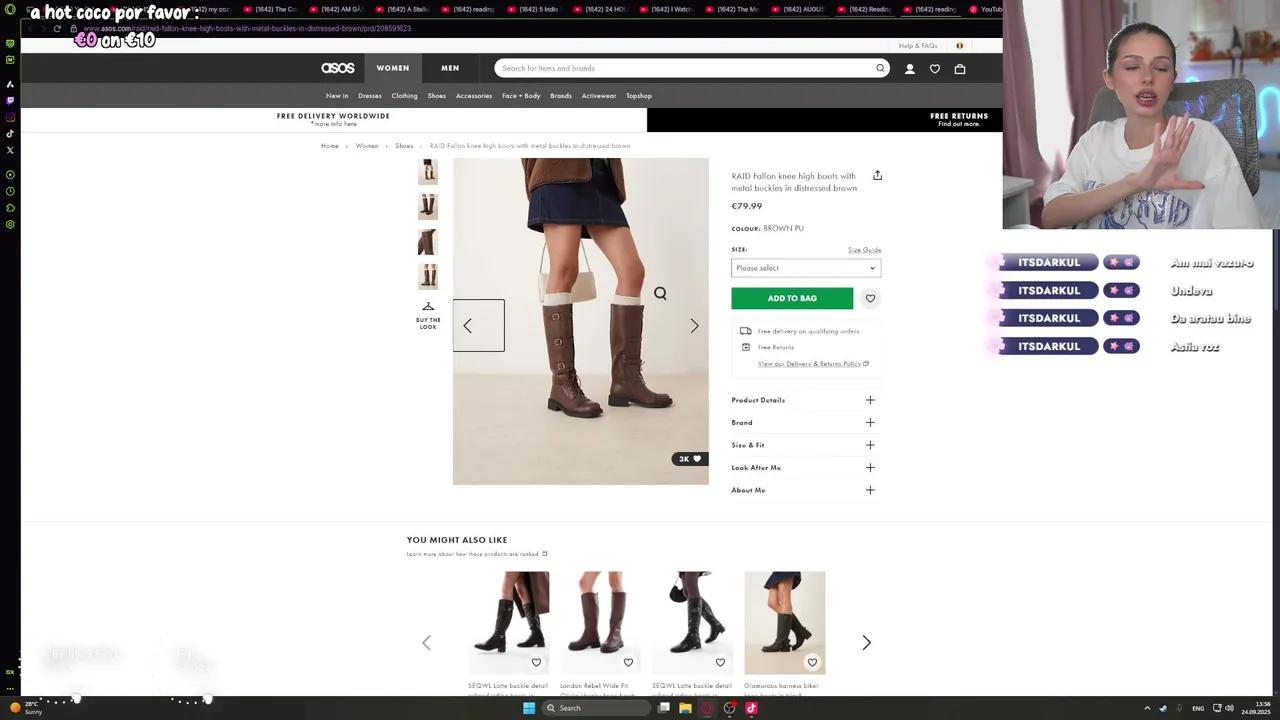Favorite the London Rebel Wide Fit boots
Image resolution: width=1280 pixels, height=720 pixels.
pos(628,662)
